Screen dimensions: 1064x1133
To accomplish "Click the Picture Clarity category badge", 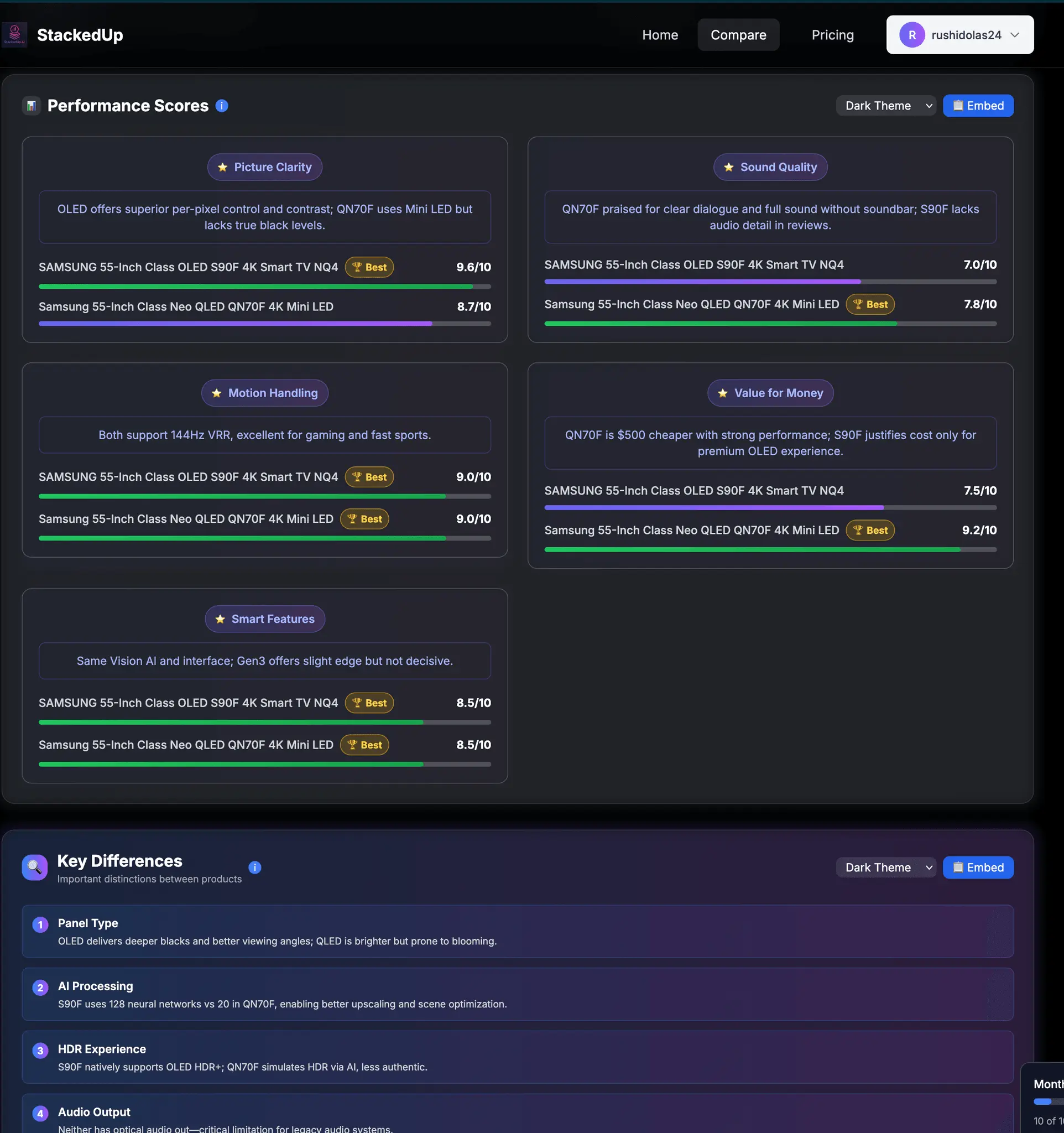I will click(265, 167).
